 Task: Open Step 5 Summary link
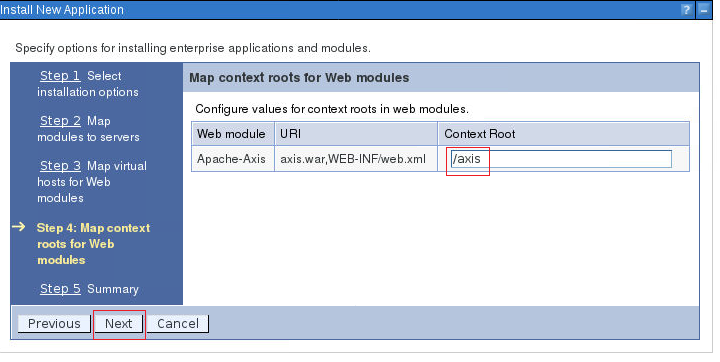tap(60, 289)
